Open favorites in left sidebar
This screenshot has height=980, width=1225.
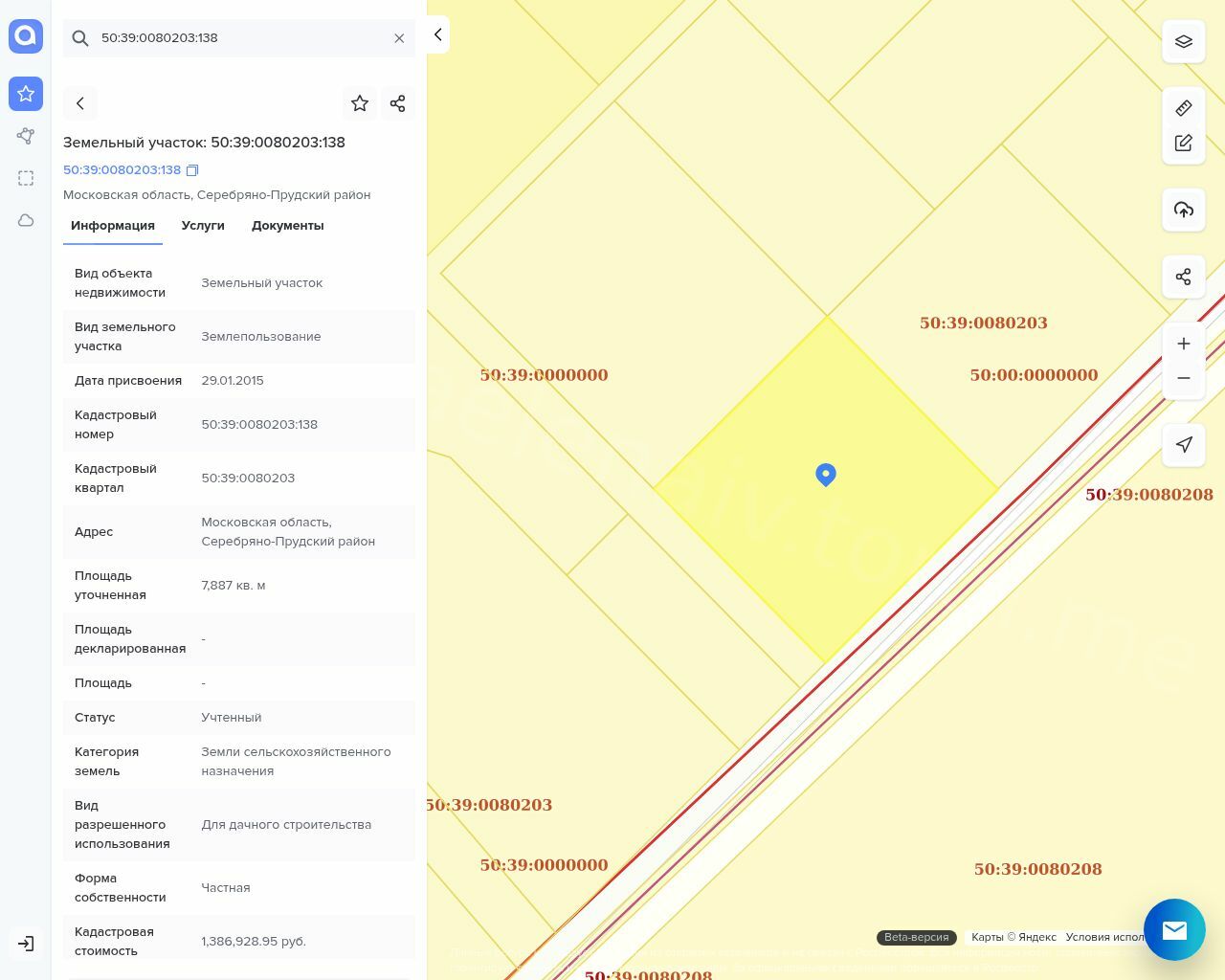pos(26,94)
